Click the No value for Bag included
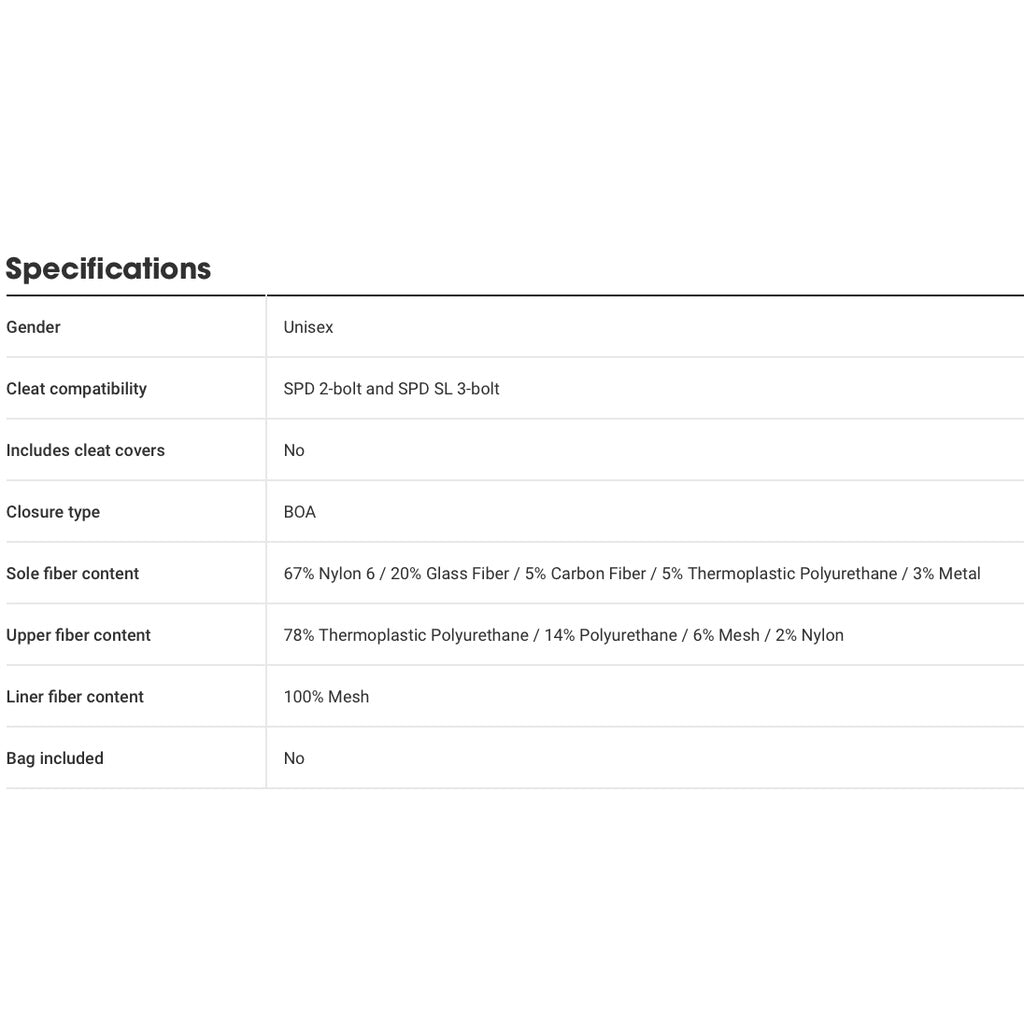This screenshot has height=1024, width=1024. [294, 758]
